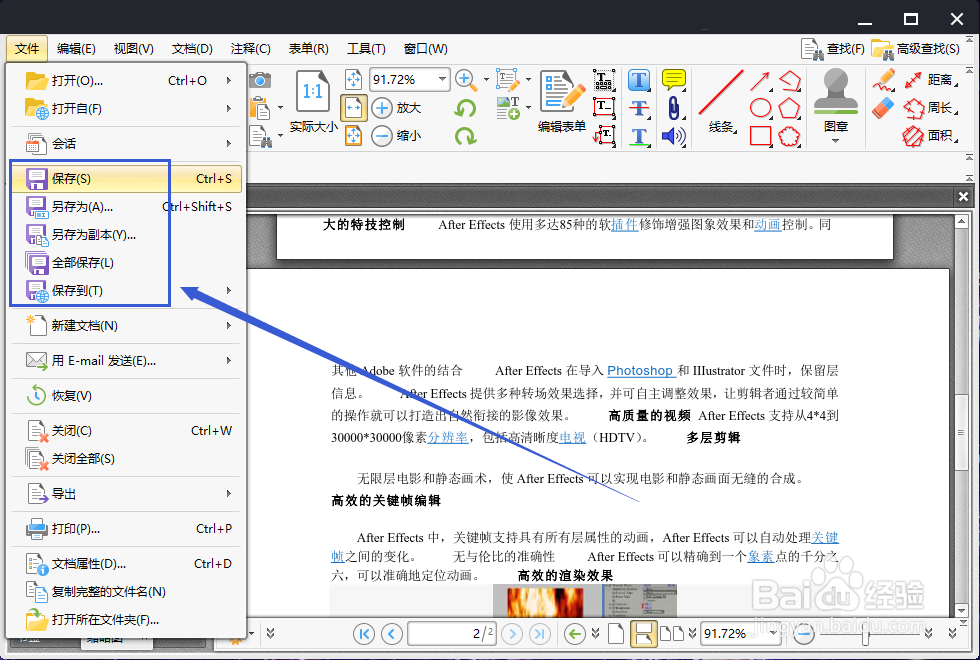
Task: Close the document tab with X
Action: pyautogui.click(x=963, y=197)
